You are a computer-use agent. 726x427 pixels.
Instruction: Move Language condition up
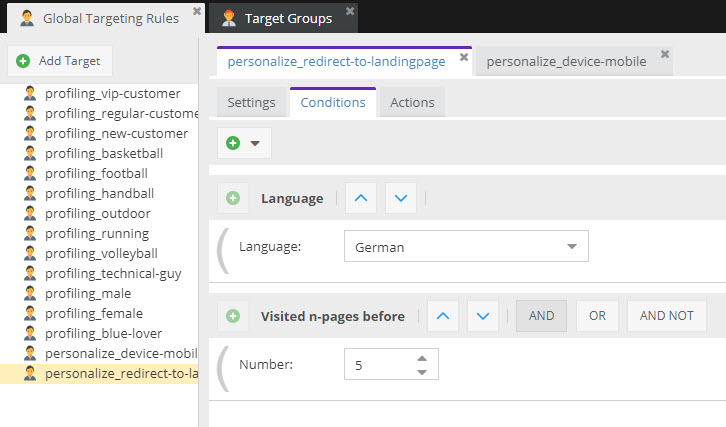coord(361,198)
